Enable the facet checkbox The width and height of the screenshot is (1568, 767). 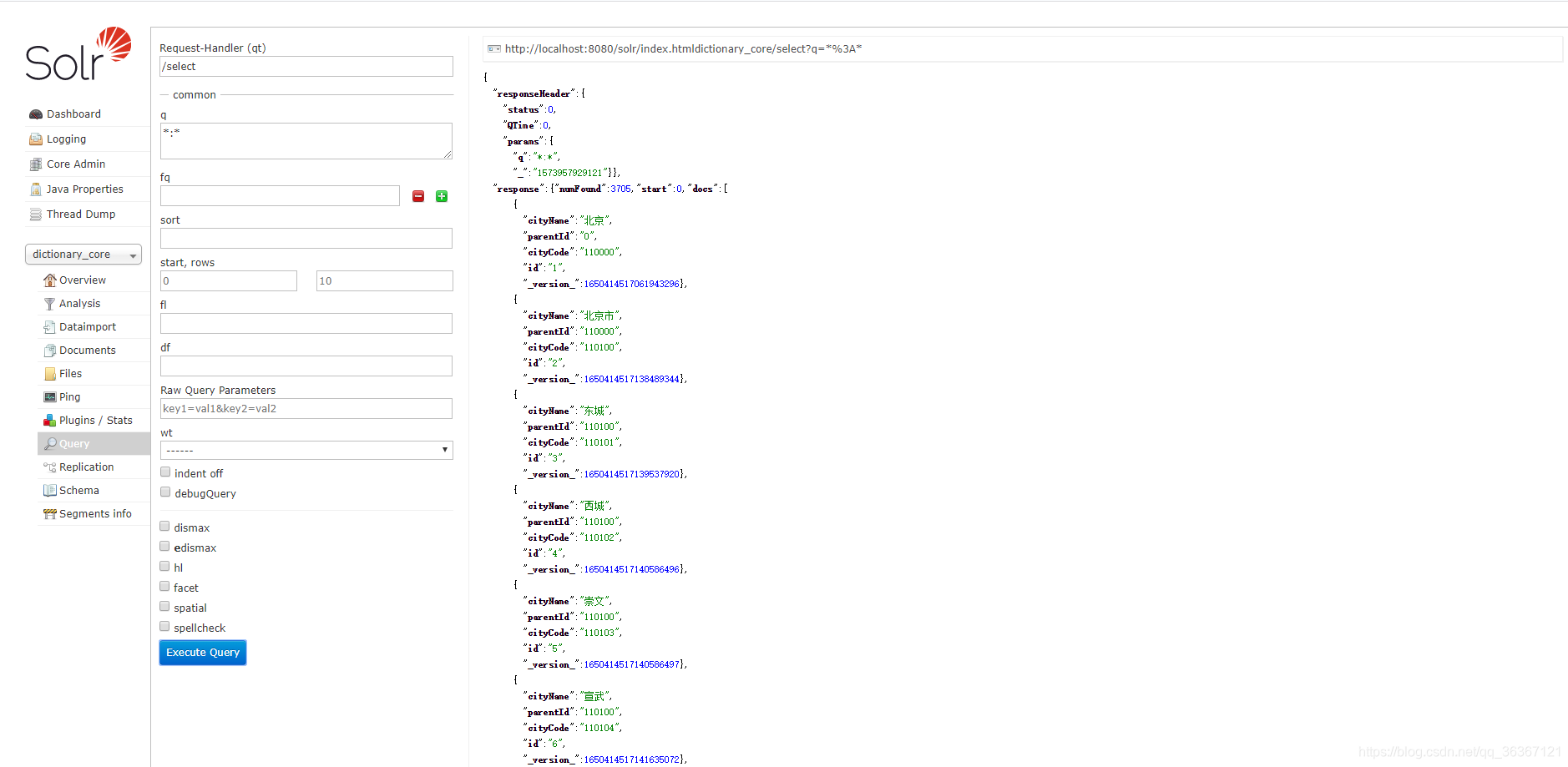tap(164, 587)
